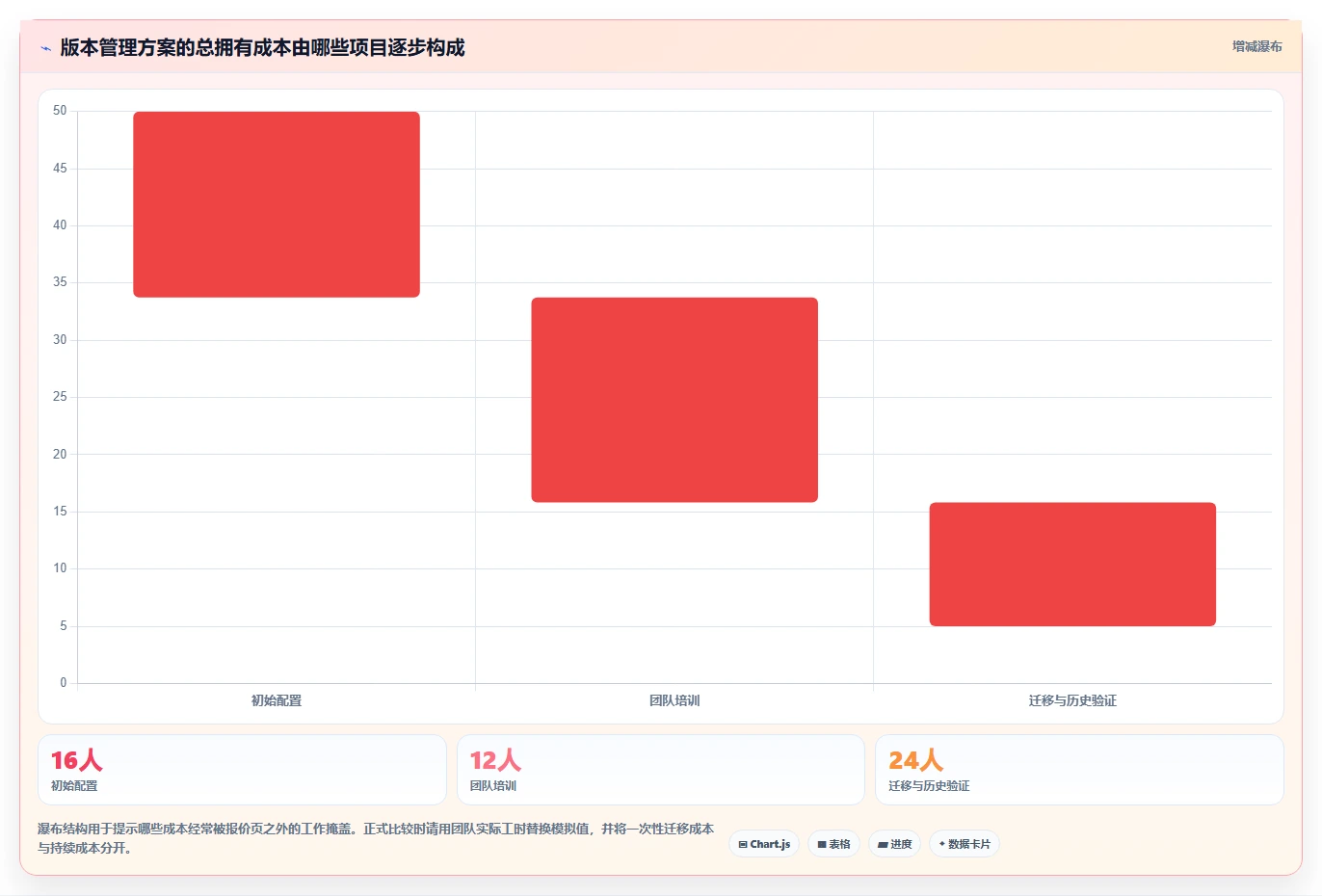Screen dimensions: 1322x896
Task: Click the 增减瀑布 label in the header
Action: (x=1256, y=46)
